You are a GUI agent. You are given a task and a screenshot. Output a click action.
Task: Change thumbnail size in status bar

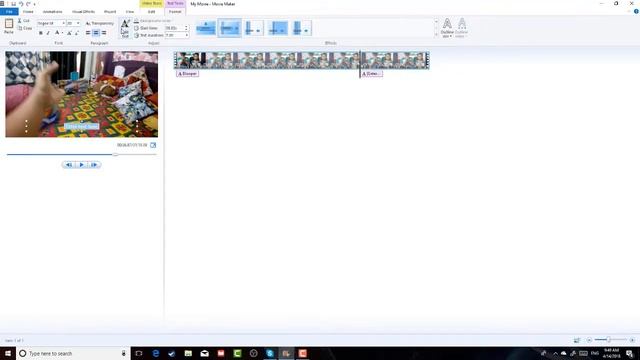(577, 340)
